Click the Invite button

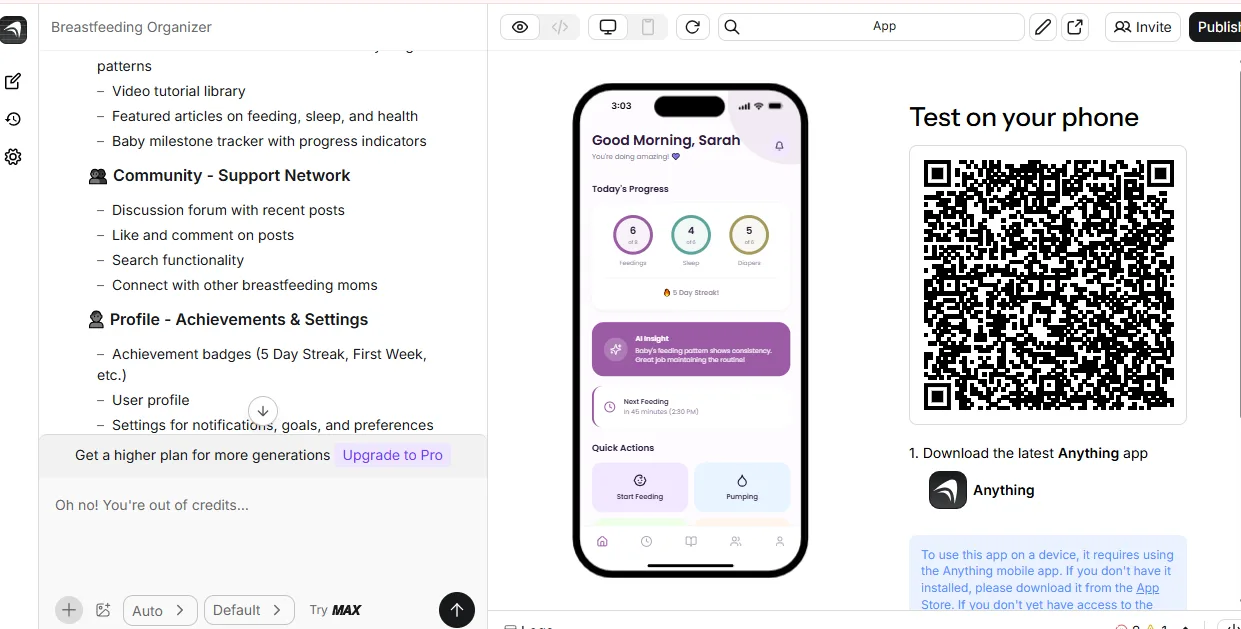(1143, 27)
